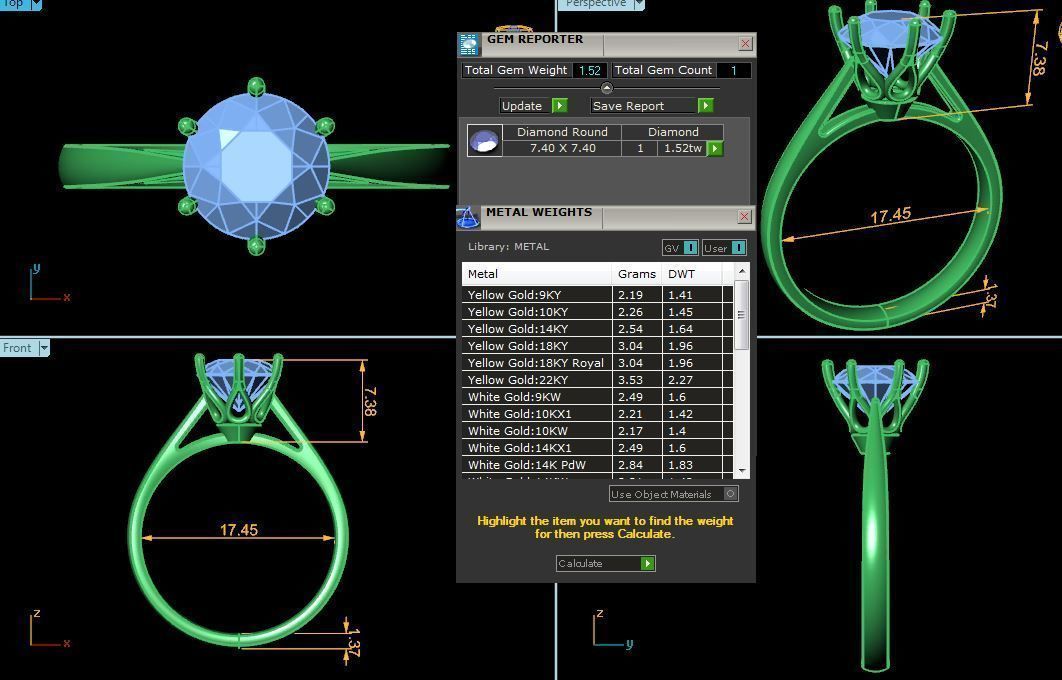Select the Yellow Gold:9KY row
The width and height of the screenshot is (1062, 680).
click(597, 295)
